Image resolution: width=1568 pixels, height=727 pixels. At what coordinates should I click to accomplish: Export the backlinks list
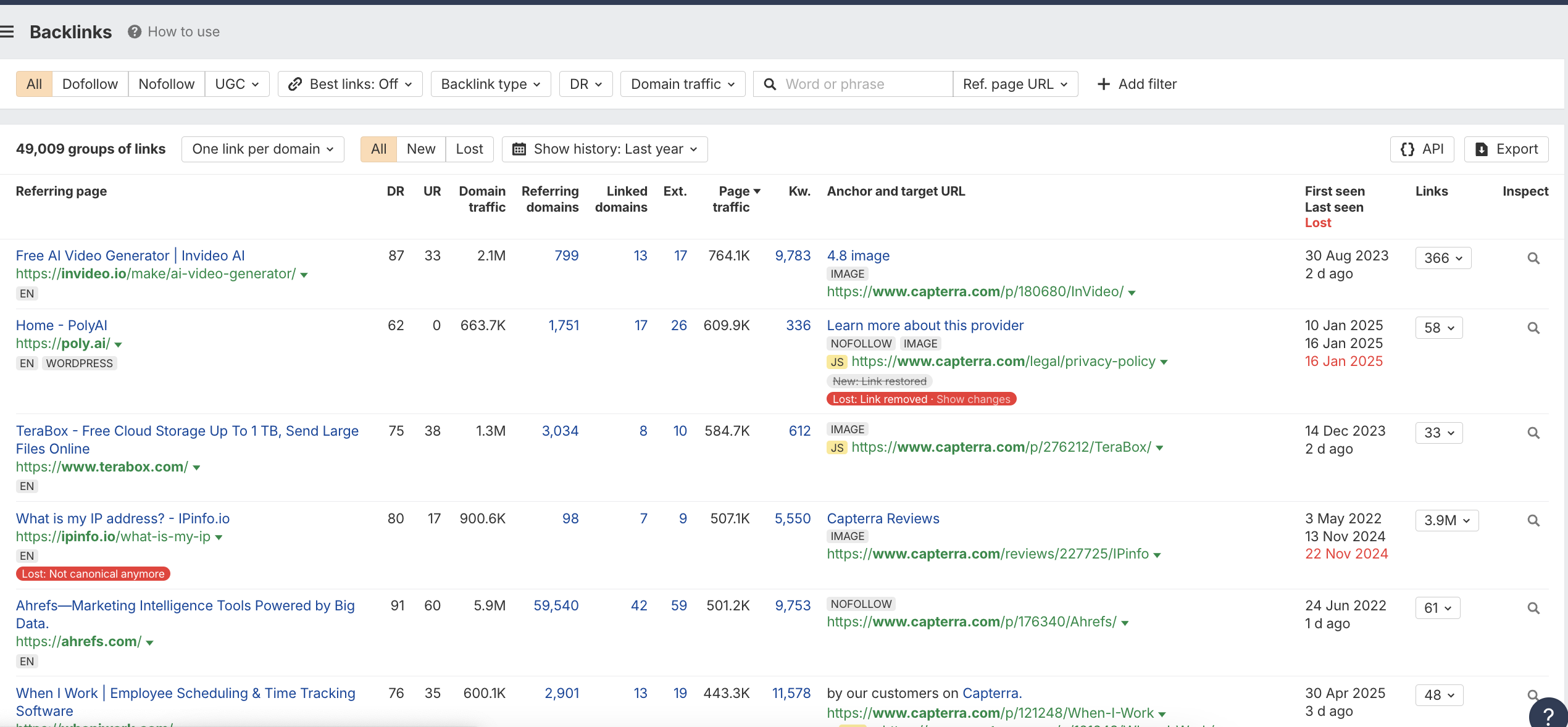click(x=1506, y=149)
